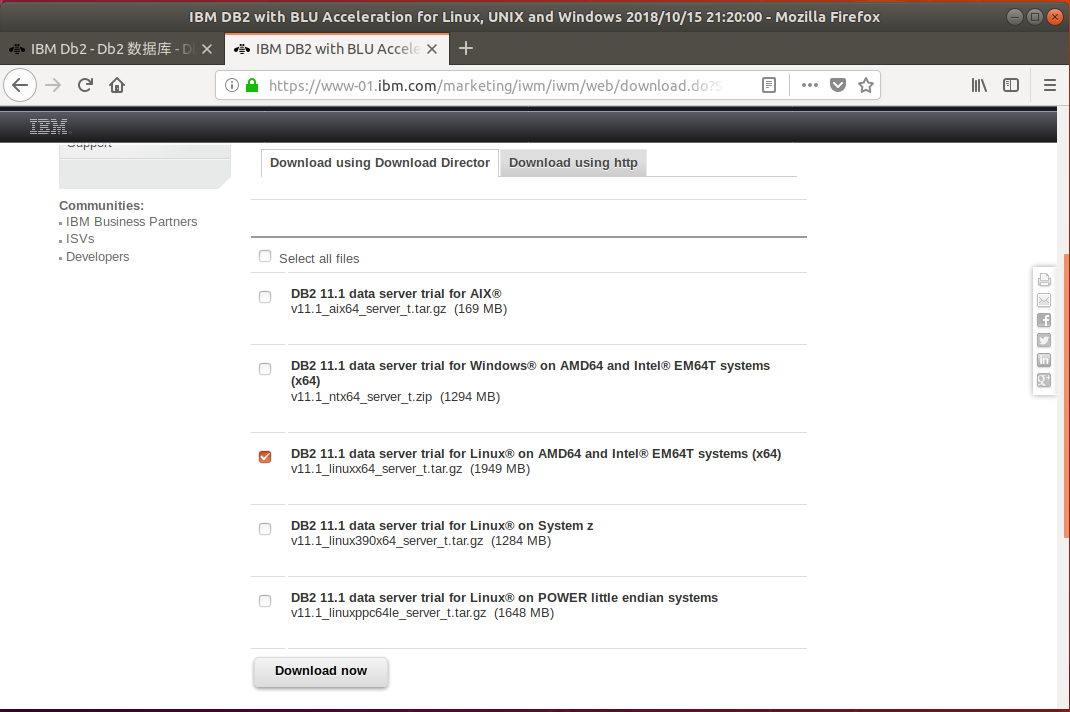The height and width of the screenshot is (712, 1070).
Task: Click DB2 11.1 trial for Linux on System z title
Action: point(442,526)
